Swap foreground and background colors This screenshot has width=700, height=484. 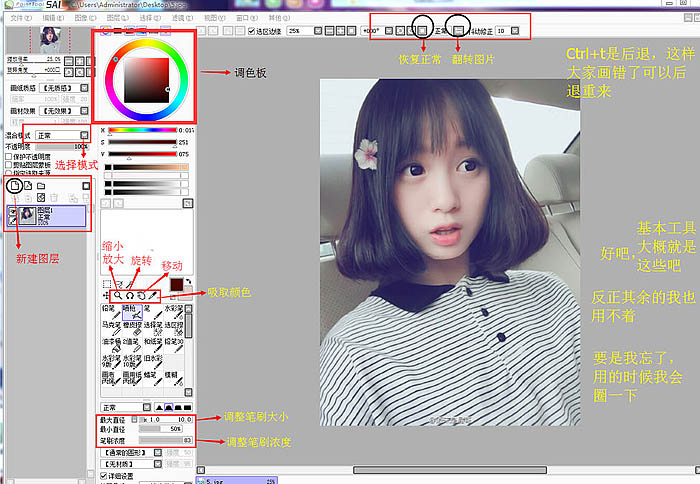(188, 282)
